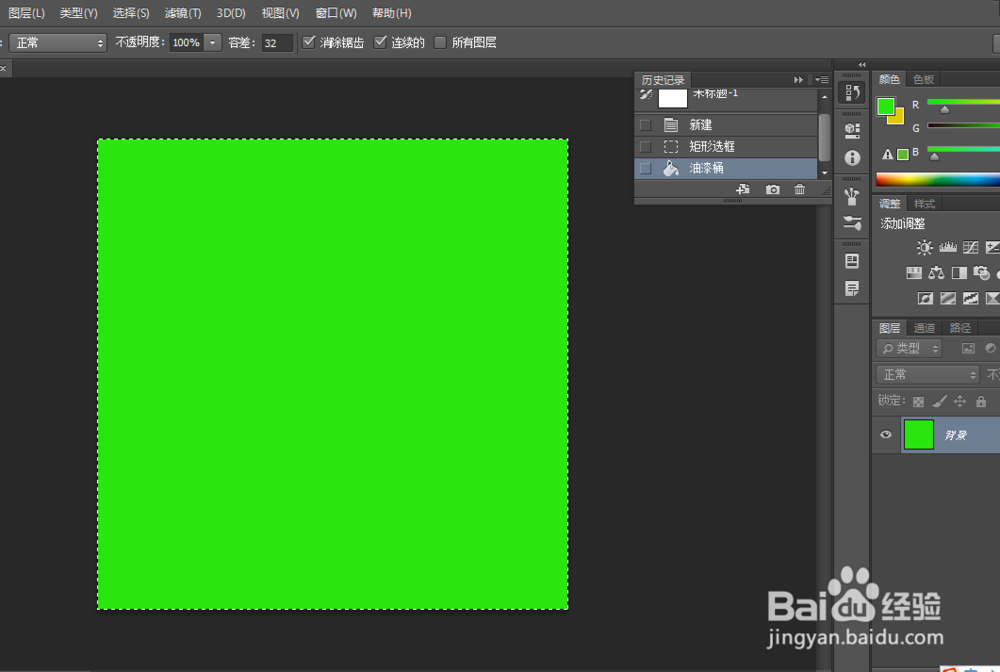
Task: Hide the 背景 layer eye icon
Action: 886,435
